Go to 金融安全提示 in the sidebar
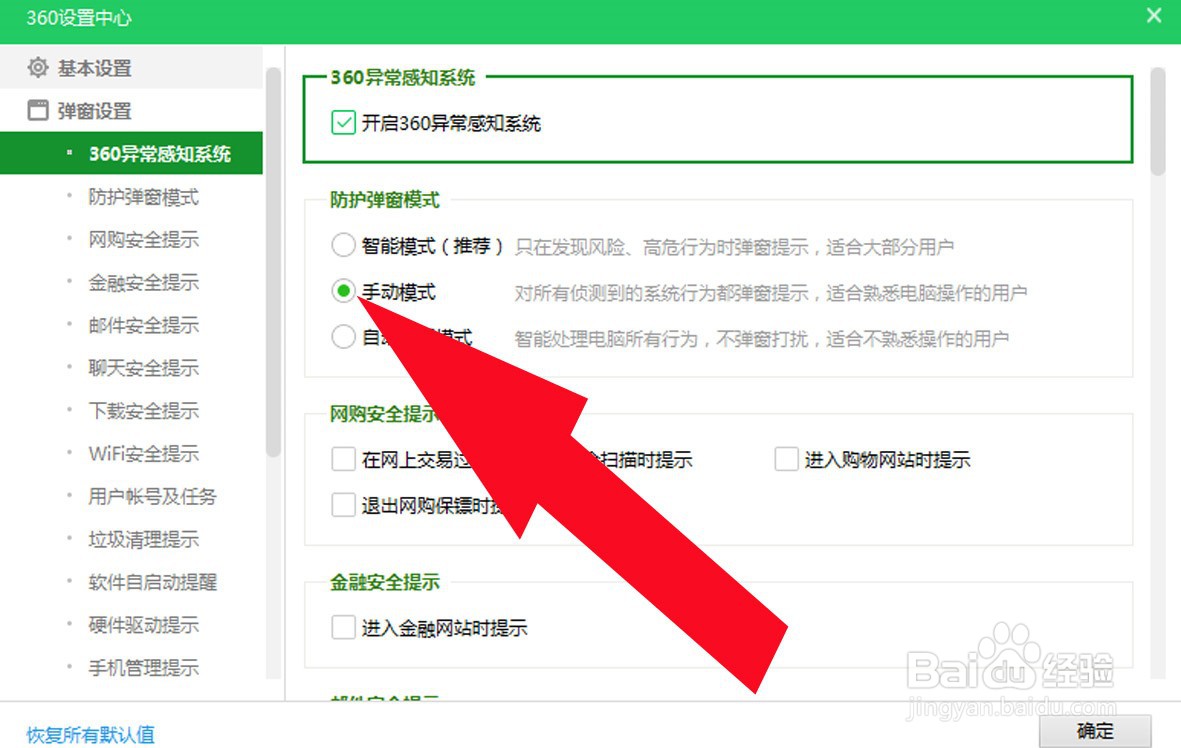 coord(143,282)
